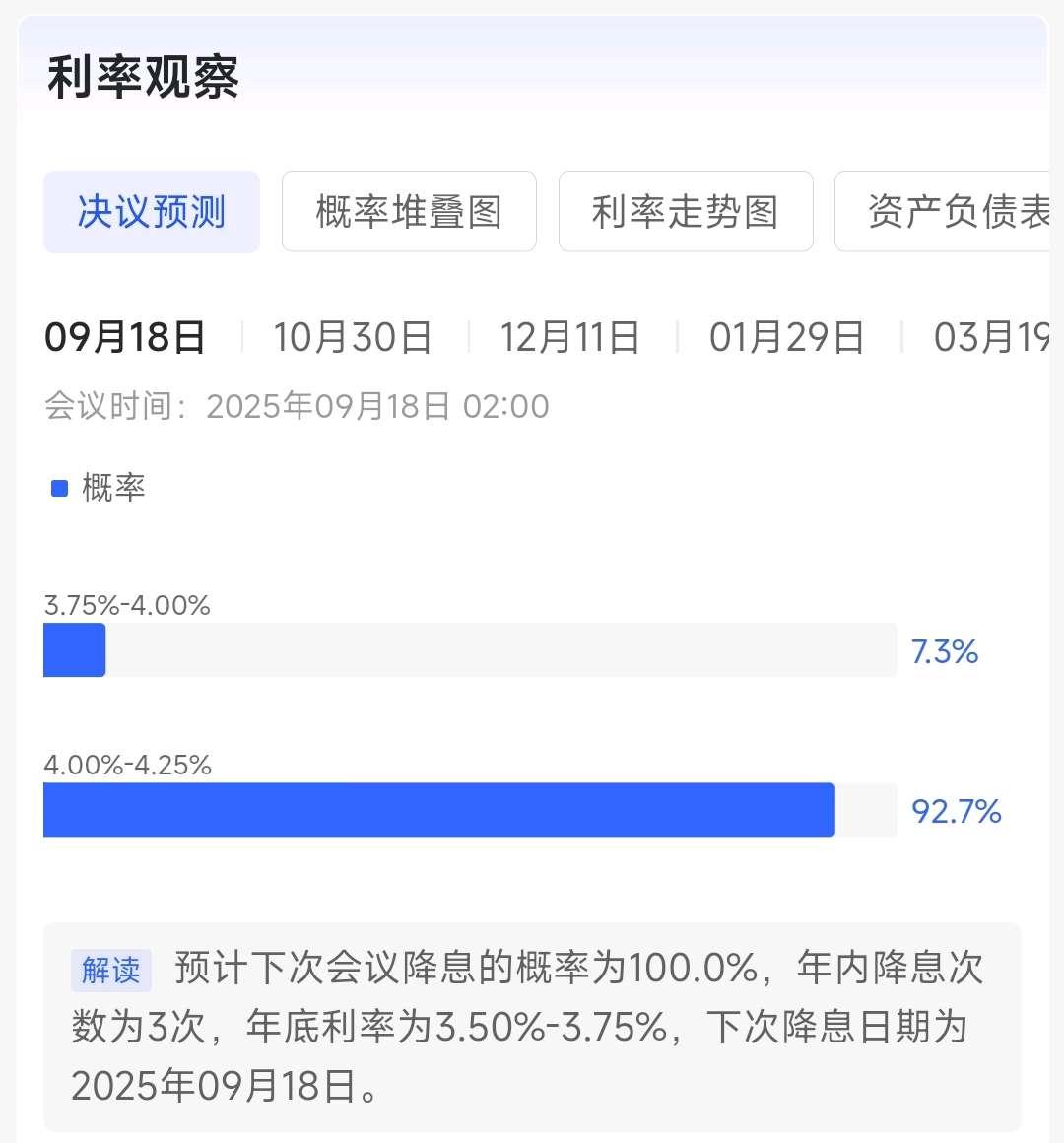Select the 09月18日 meeting date

(125, 337)
